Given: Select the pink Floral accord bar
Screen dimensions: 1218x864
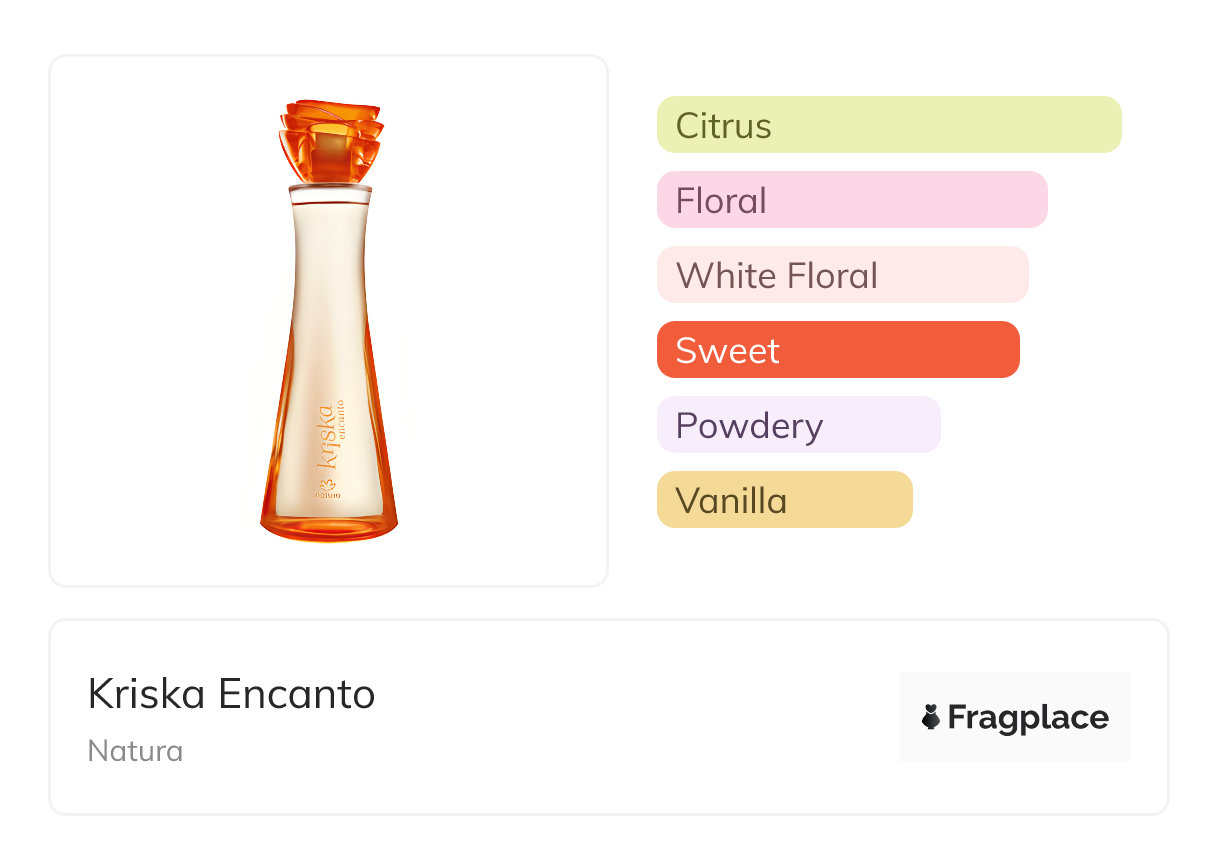Looking at the screenshot, I should coord(852,200).
